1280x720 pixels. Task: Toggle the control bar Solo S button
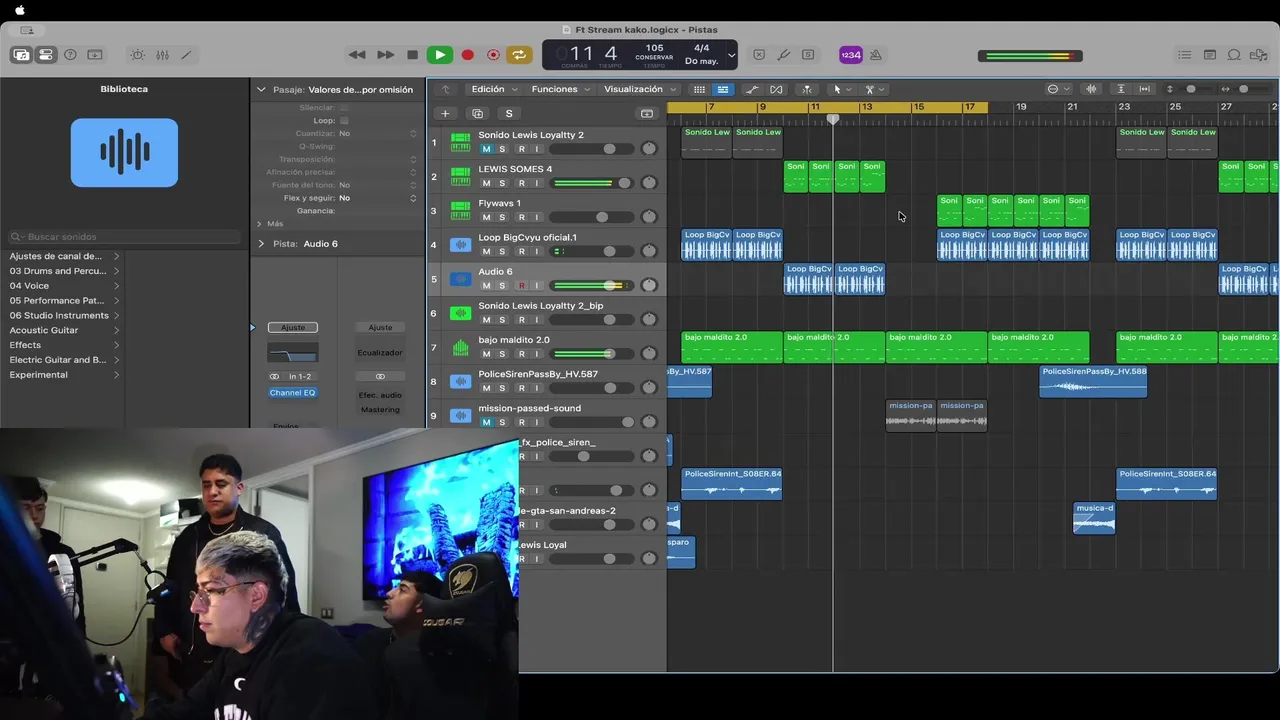click(808, 55)
